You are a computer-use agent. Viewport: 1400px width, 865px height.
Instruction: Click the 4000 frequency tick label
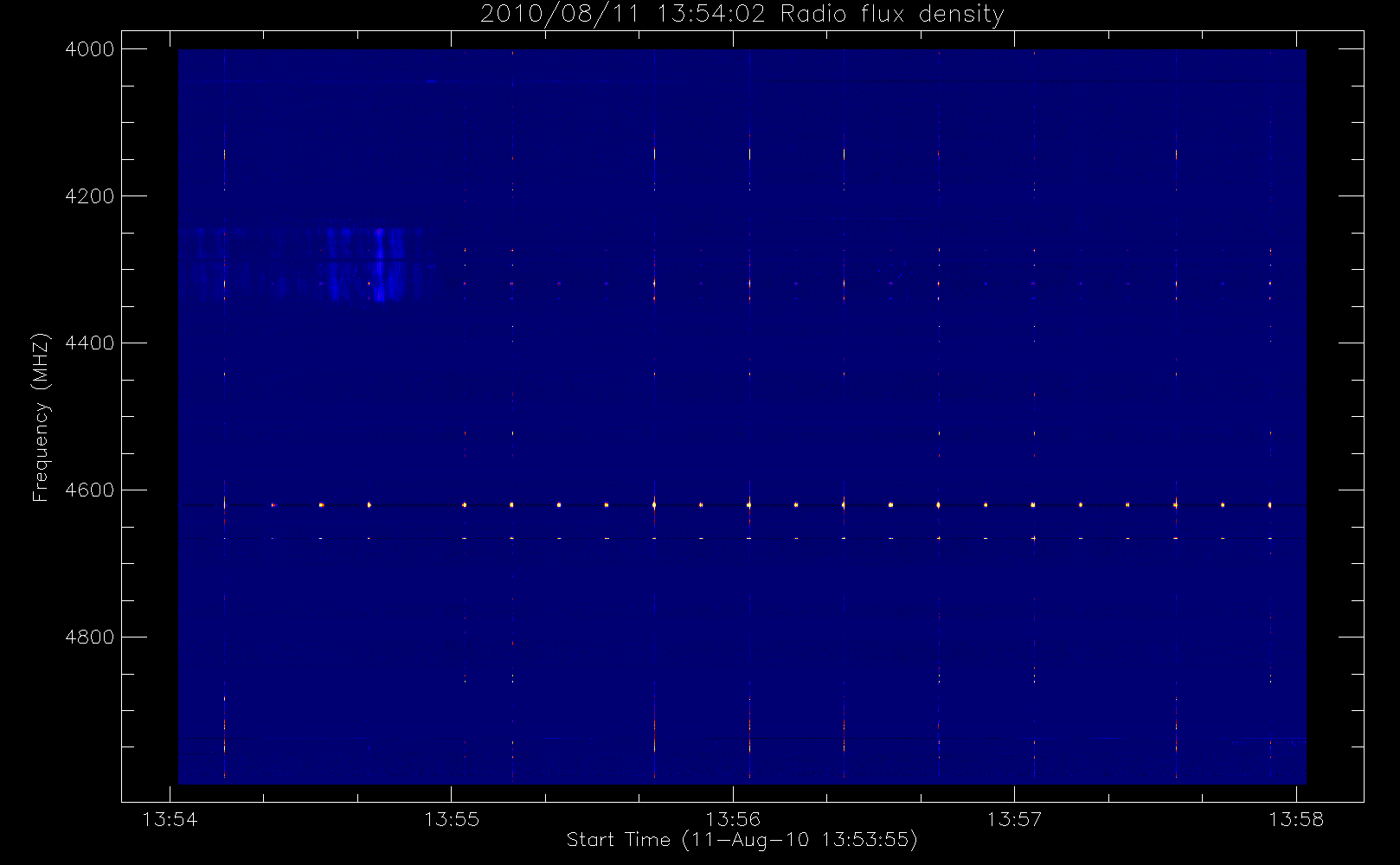click(90, 49)
